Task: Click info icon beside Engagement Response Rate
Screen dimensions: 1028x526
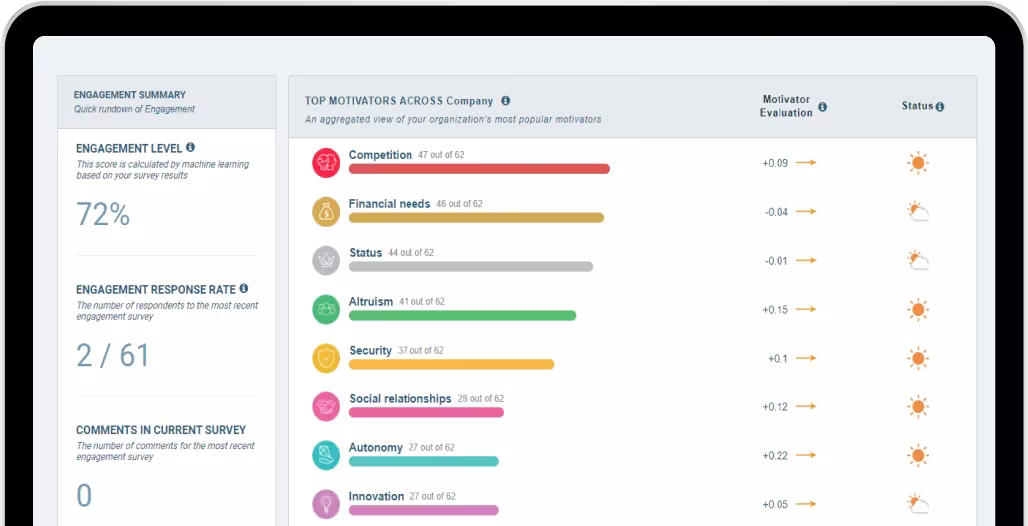Action: pos(243,289)
